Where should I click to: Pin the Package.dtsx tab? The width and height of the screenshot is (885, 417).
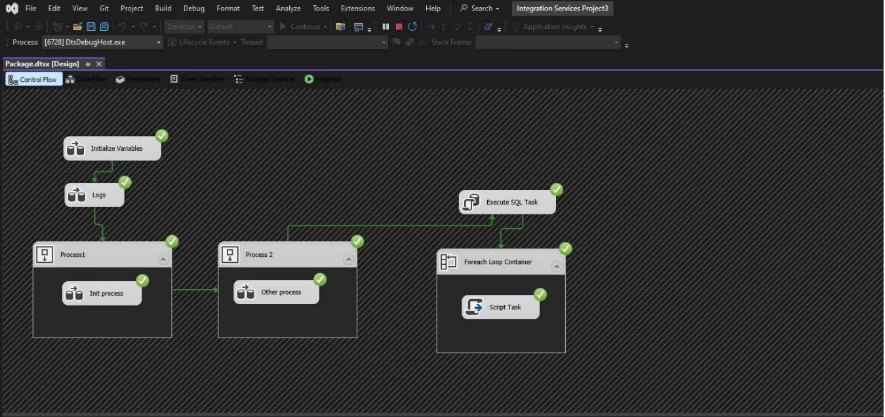click(x=88, y=64)
